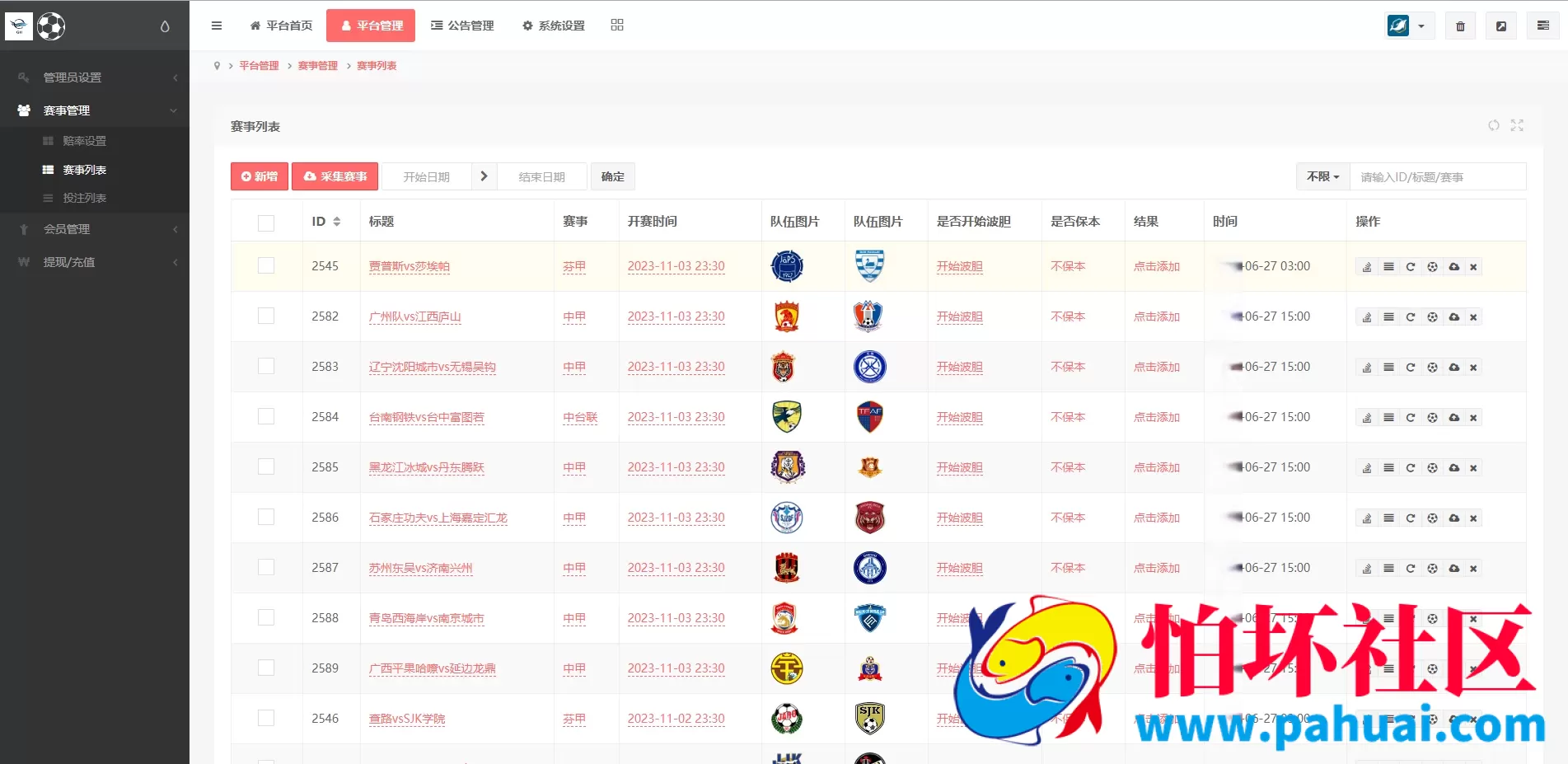Check the checkbox for row 2585
The height and width of the screenshot is (764, 1568).
pyautogui.click(x=266, y=466)
